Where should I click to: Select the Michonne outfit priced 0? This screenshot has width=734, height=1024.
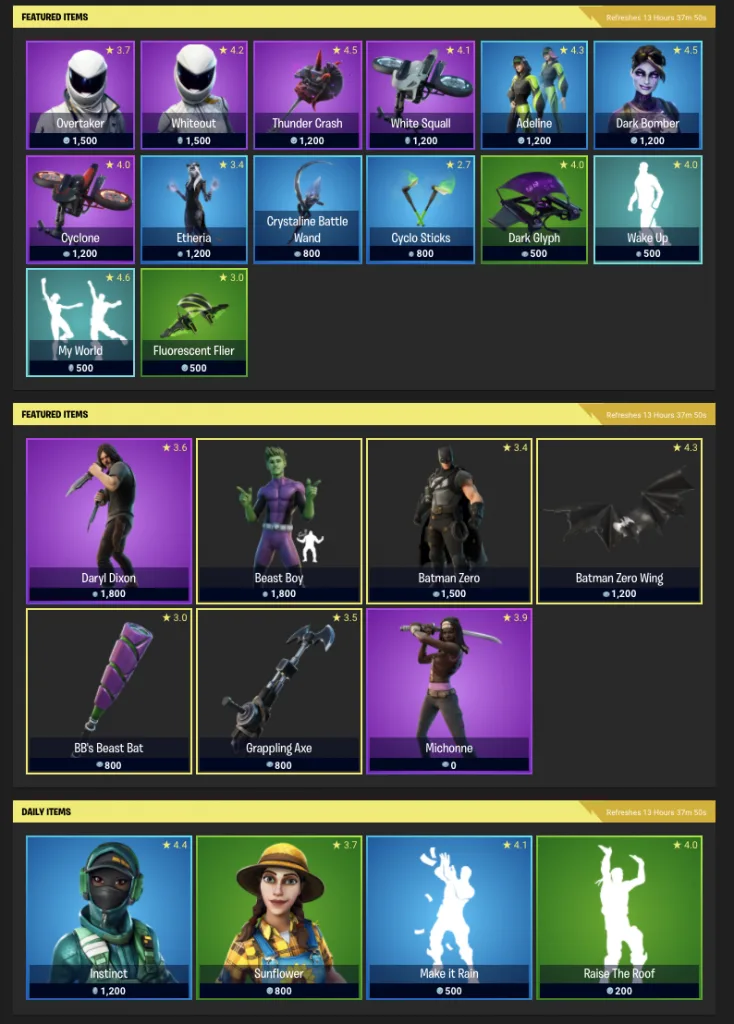point(449,691)
